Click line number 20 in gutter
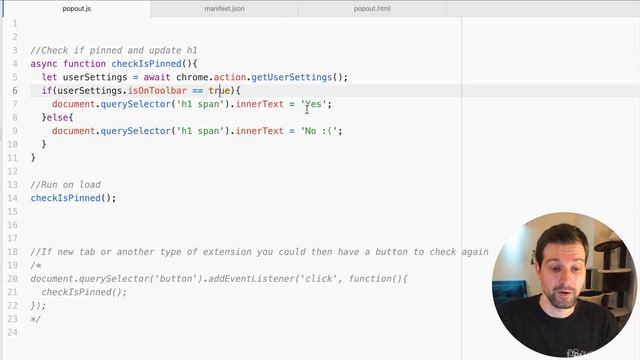 [13, 279]
